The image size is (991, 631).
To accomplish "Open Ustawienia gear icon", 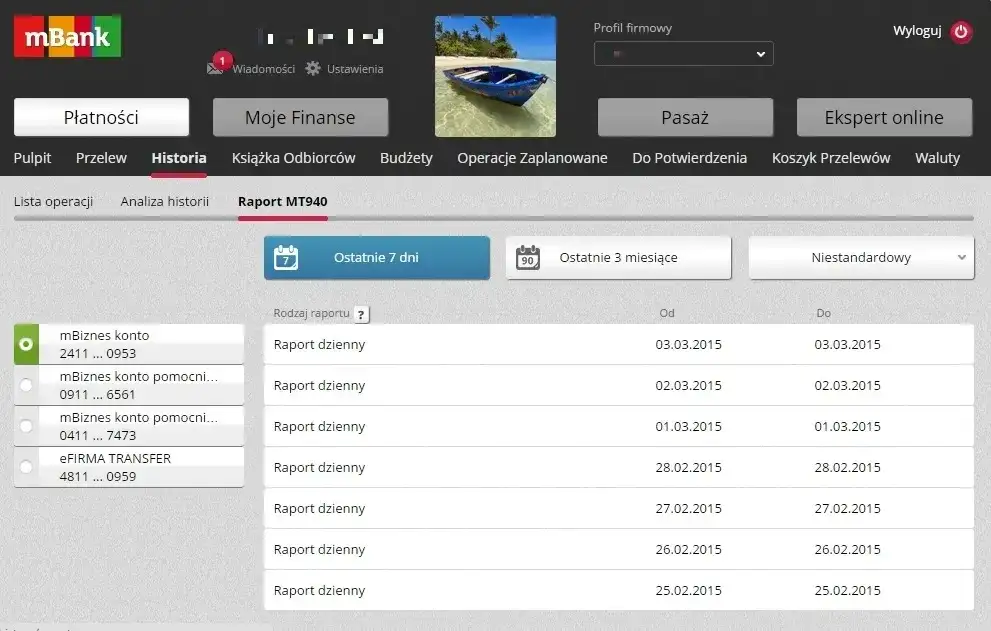I will tap(313, 69).
